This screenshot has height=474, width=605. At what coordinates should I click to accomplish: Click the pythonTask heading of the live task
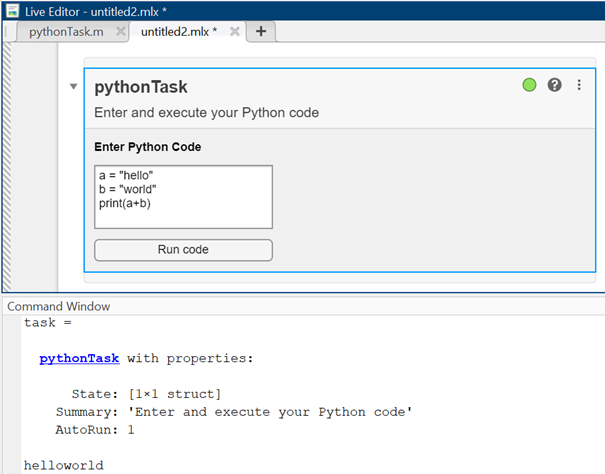click(141, 87)
